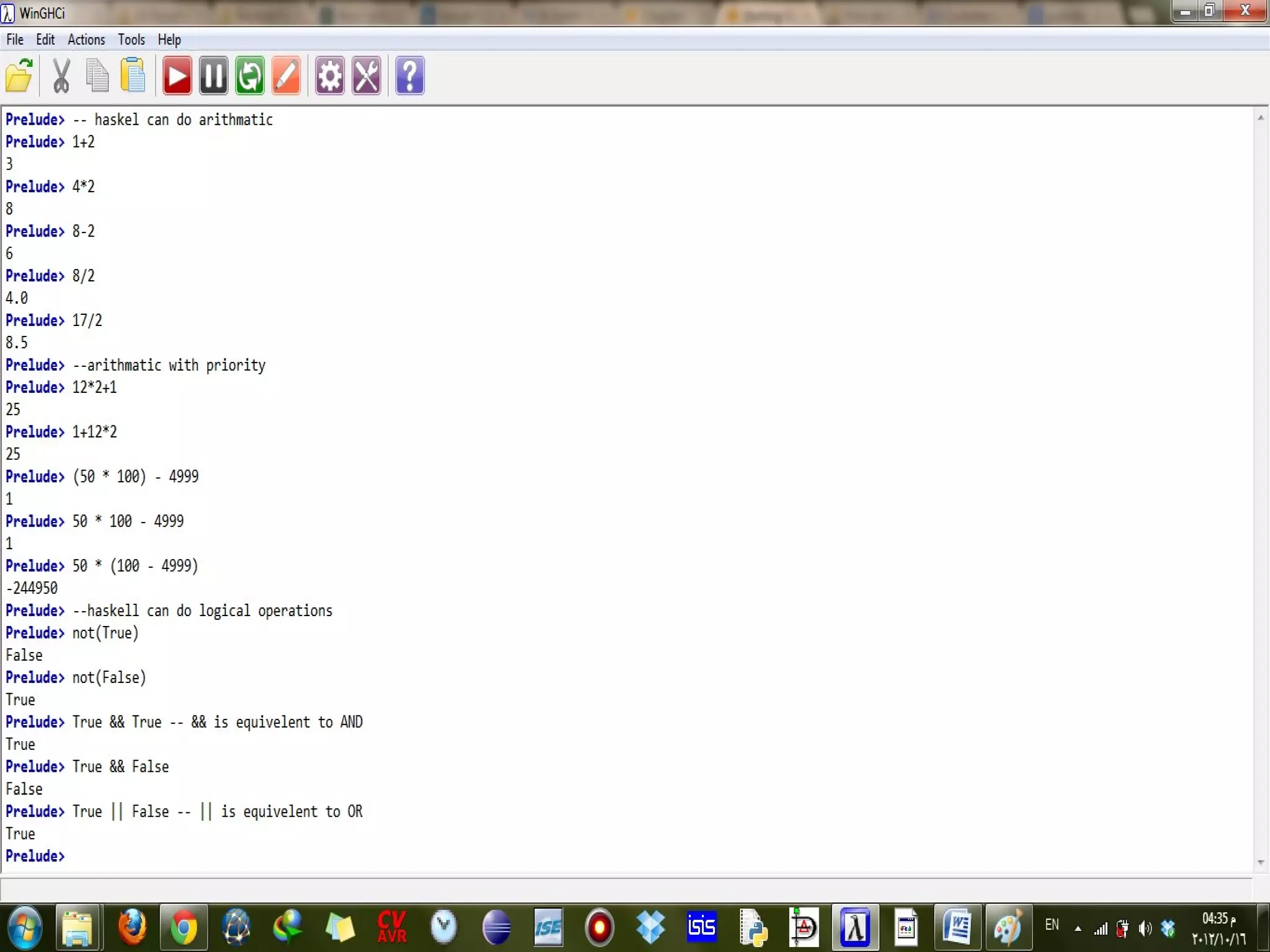Open the Tools menu
Image resolution: width=1270 pixels, height=952 pixels.
131,40
